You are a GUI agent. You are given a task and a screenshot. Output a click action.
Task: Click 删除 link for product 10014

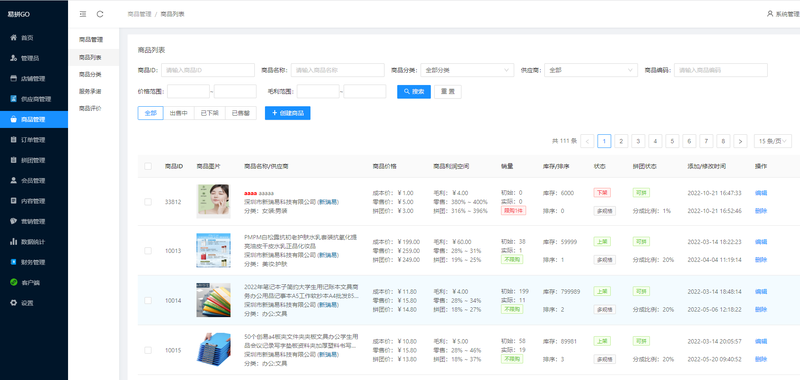click(x=761, y=309)
